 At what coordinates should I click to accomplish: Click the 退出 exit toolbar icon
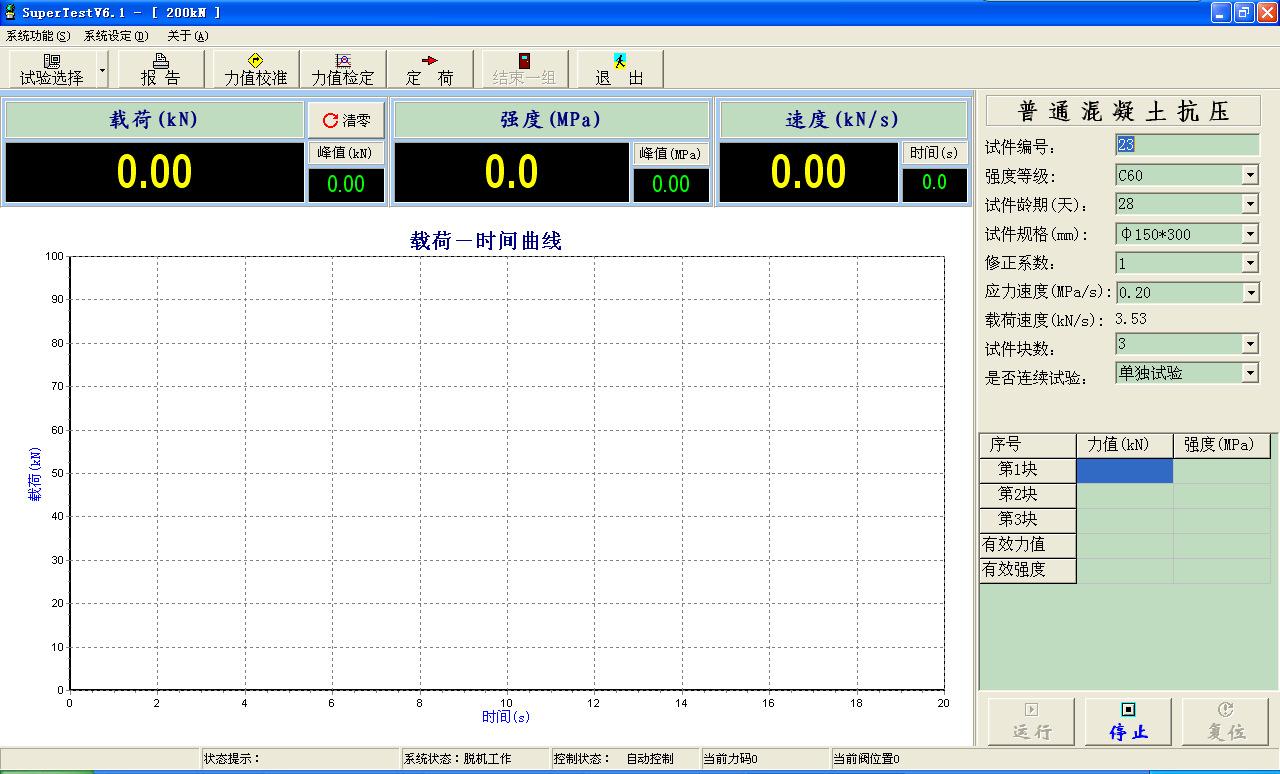620,69
